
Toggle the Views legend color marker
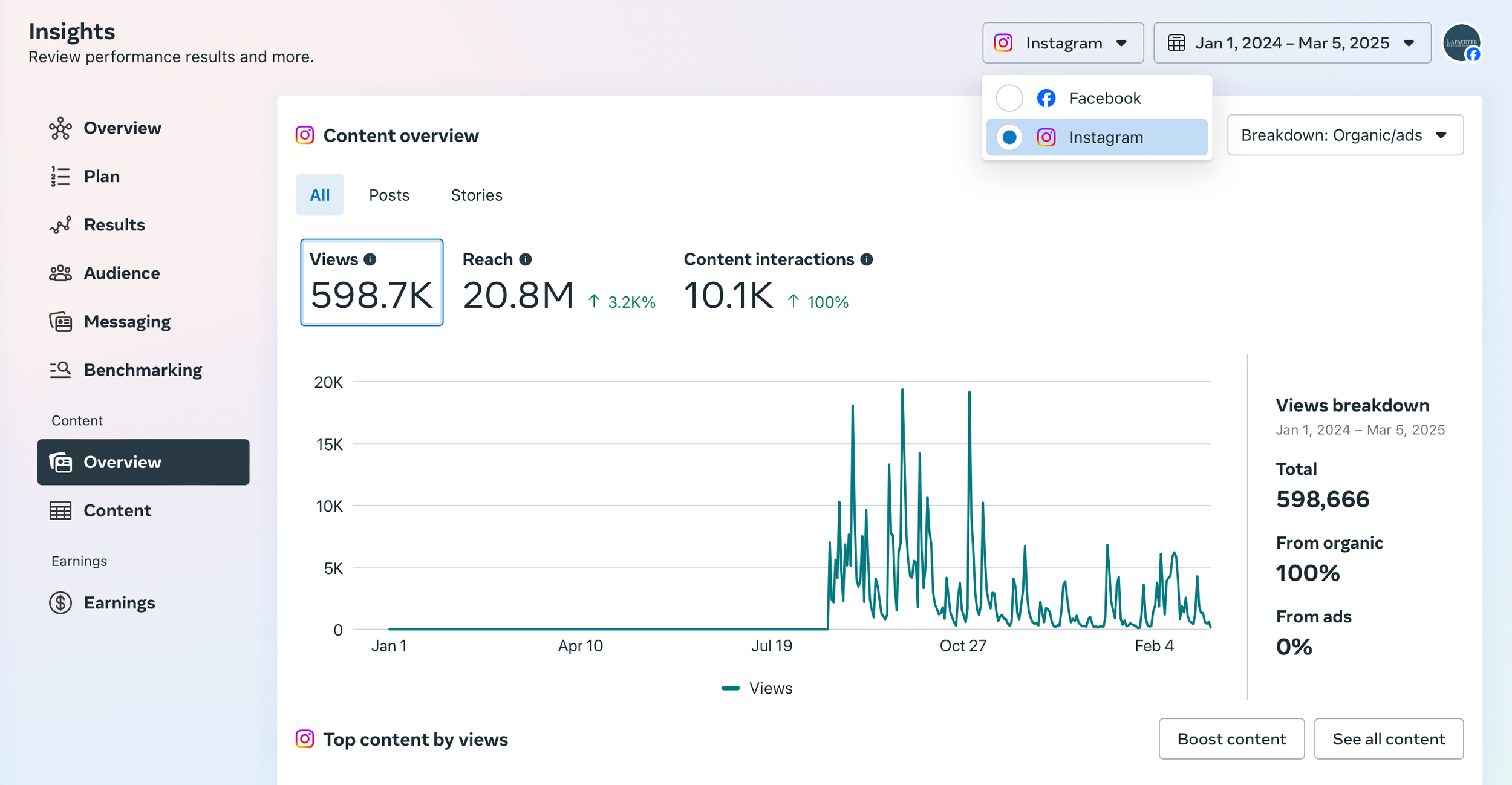tap(731, 688)
